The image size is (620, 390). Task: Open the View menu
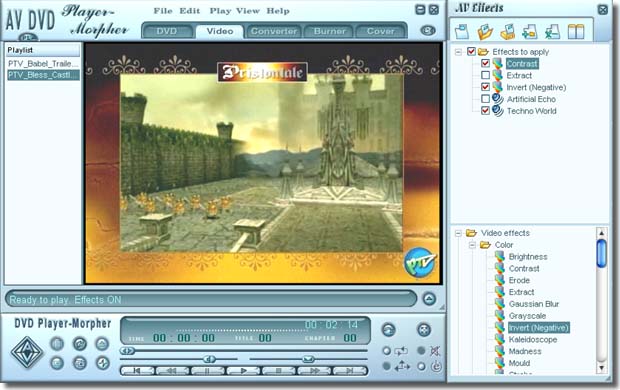[x=248, y=11]
